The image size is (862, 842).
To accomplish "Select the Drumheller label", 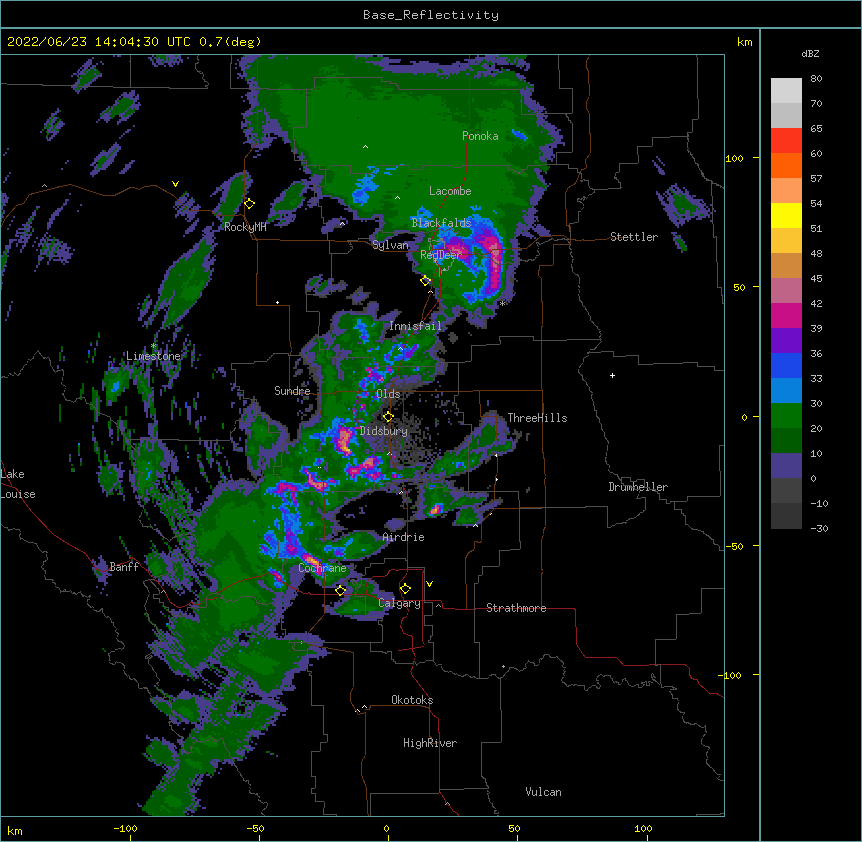I will pyautogui.click(x=638, y=487).
